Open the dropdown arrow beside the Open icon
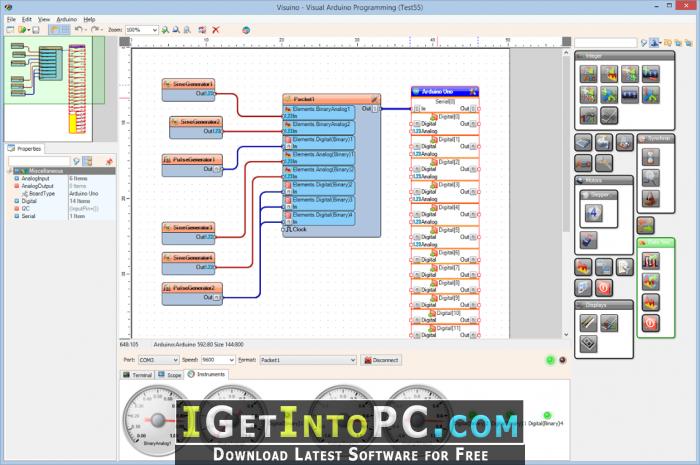 pos(29,30)
